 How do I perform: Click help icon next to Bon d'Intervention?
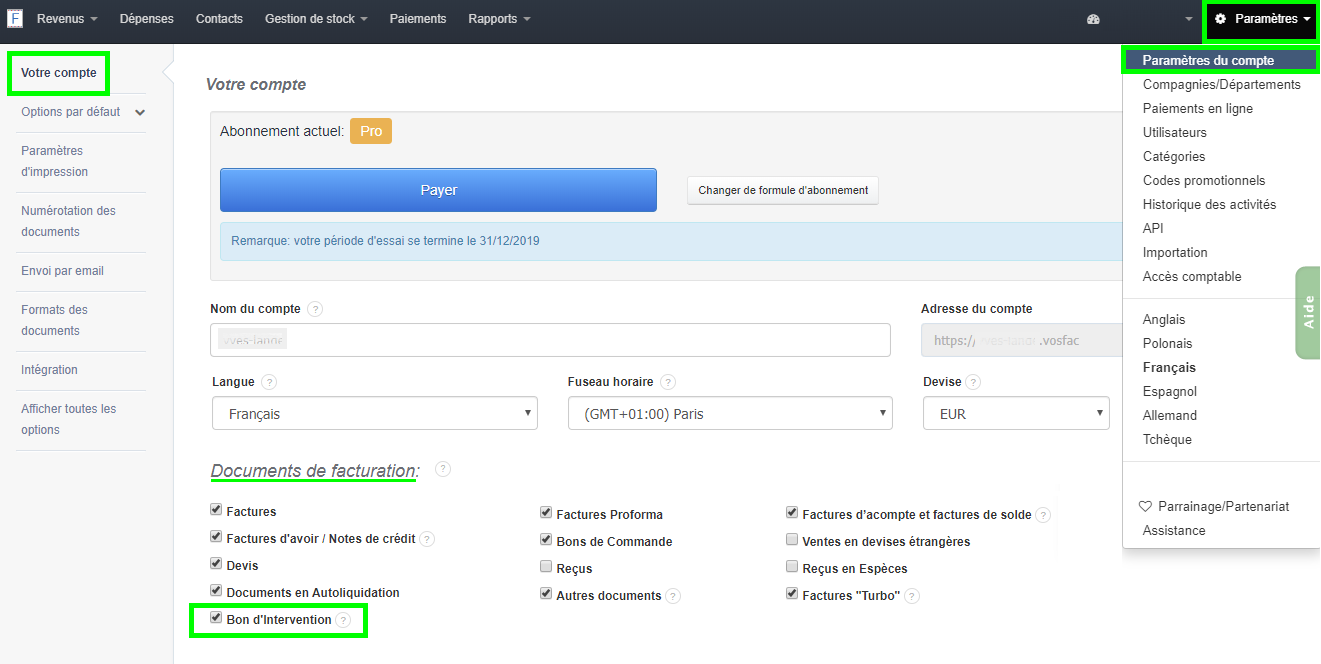[x=345, y=620]
